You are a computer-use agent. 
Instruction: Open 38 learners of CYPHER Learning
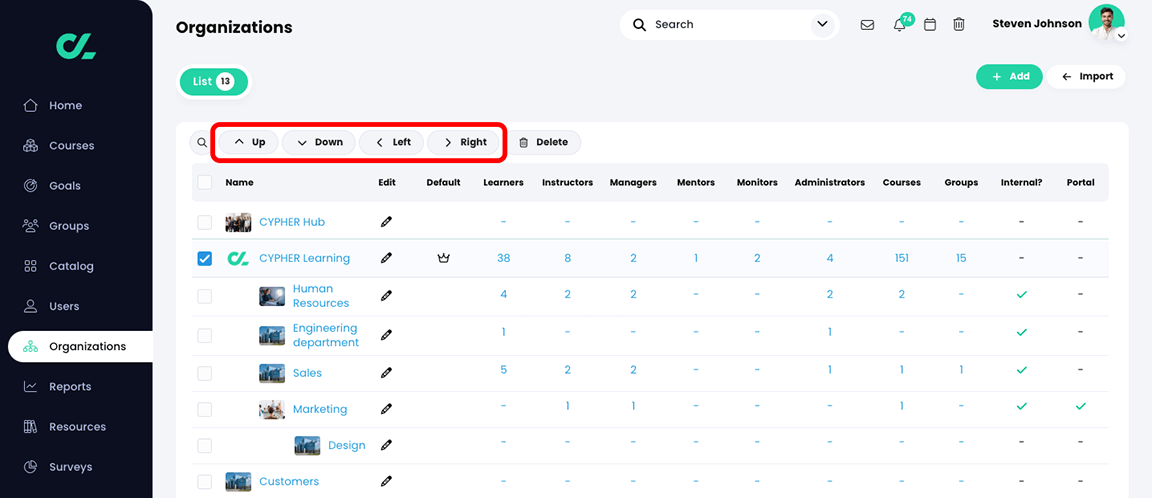pyautogui.click(x=503, y=258)
